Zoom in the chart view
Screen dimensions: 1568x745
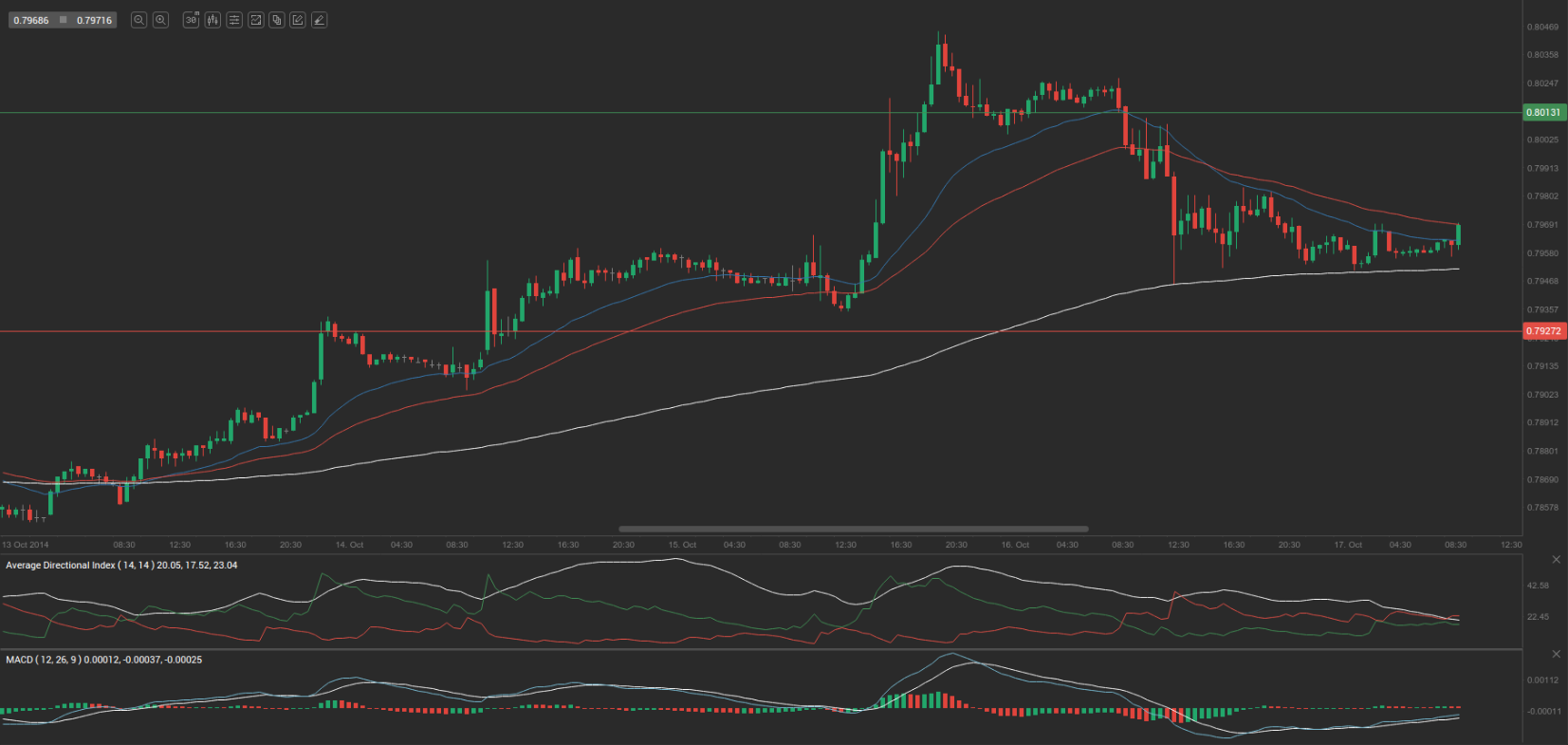pyautogui.click(x=161, y=20)
